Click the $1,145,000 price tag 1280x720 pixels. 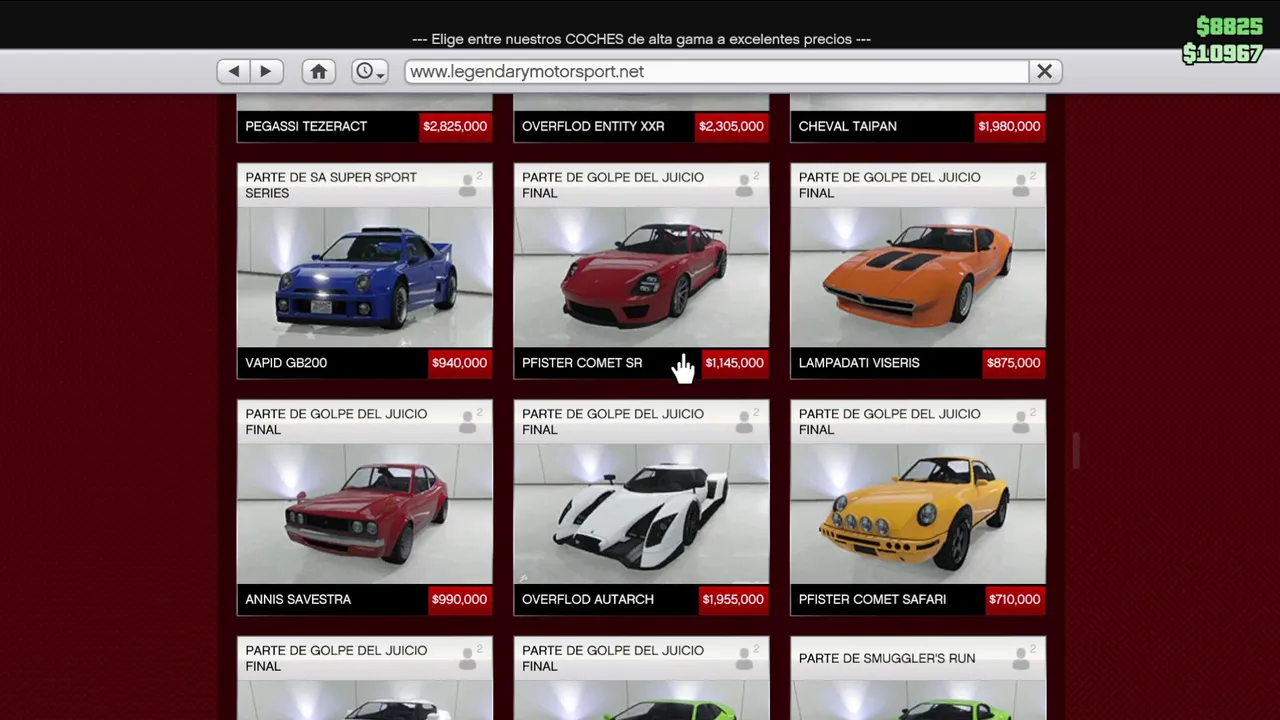734,363
